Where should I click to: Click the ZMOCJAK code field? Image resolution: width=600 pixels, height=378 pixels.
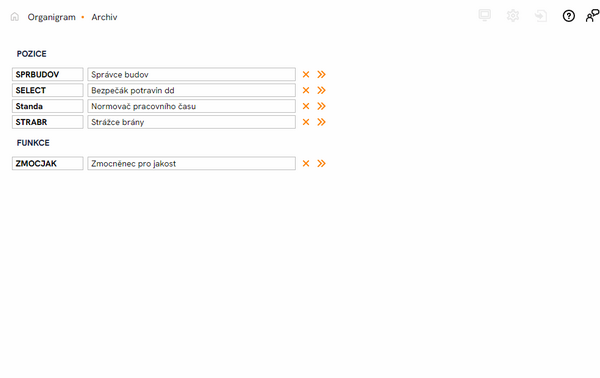(47, 163)
